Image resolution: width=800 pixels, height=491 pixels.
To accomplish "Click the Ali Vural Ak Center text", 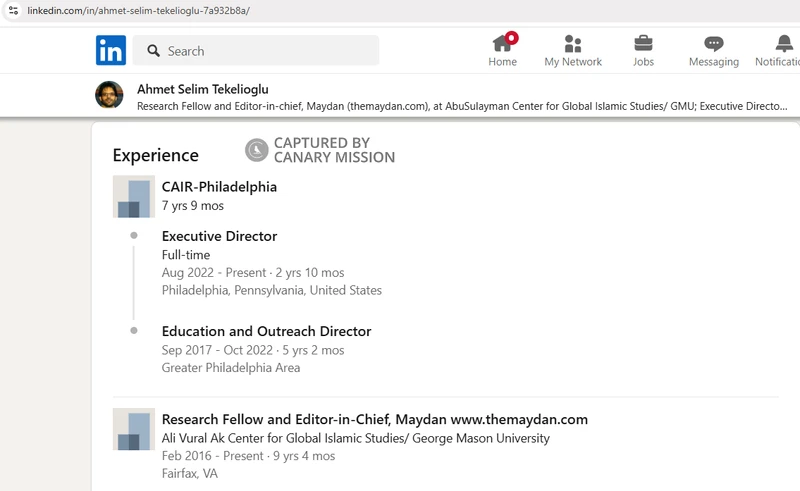I will (x=355, y=438).
